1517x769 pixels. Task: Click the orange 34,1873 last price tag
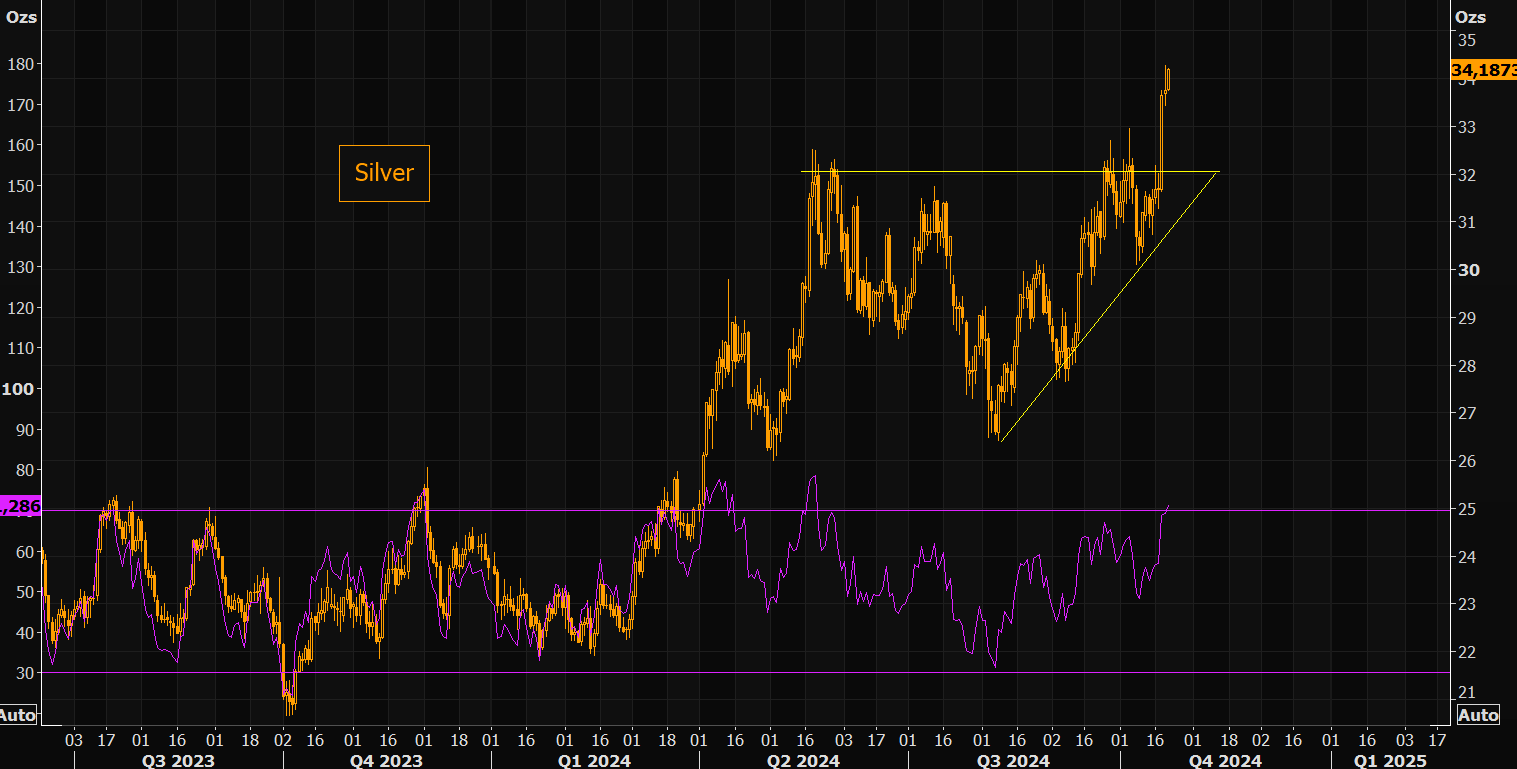pyautogui.click(x=1483, y=70)
